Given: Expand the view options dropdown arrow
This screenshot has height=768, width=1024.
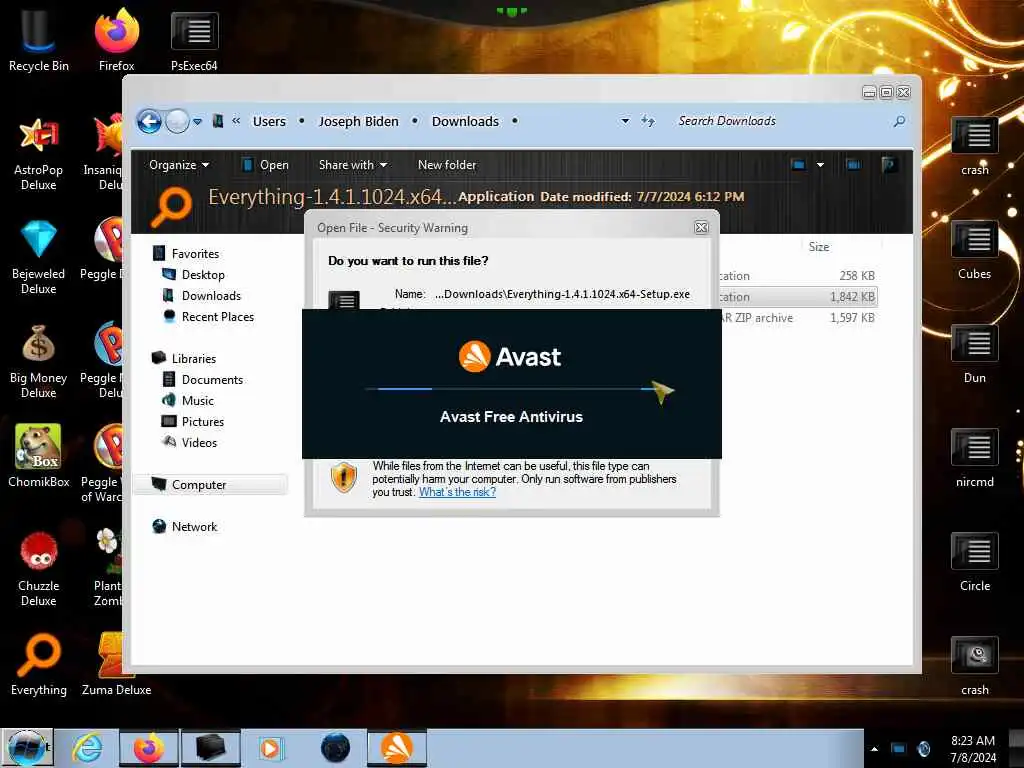Looking at the screenshot, I should [820, 165].
